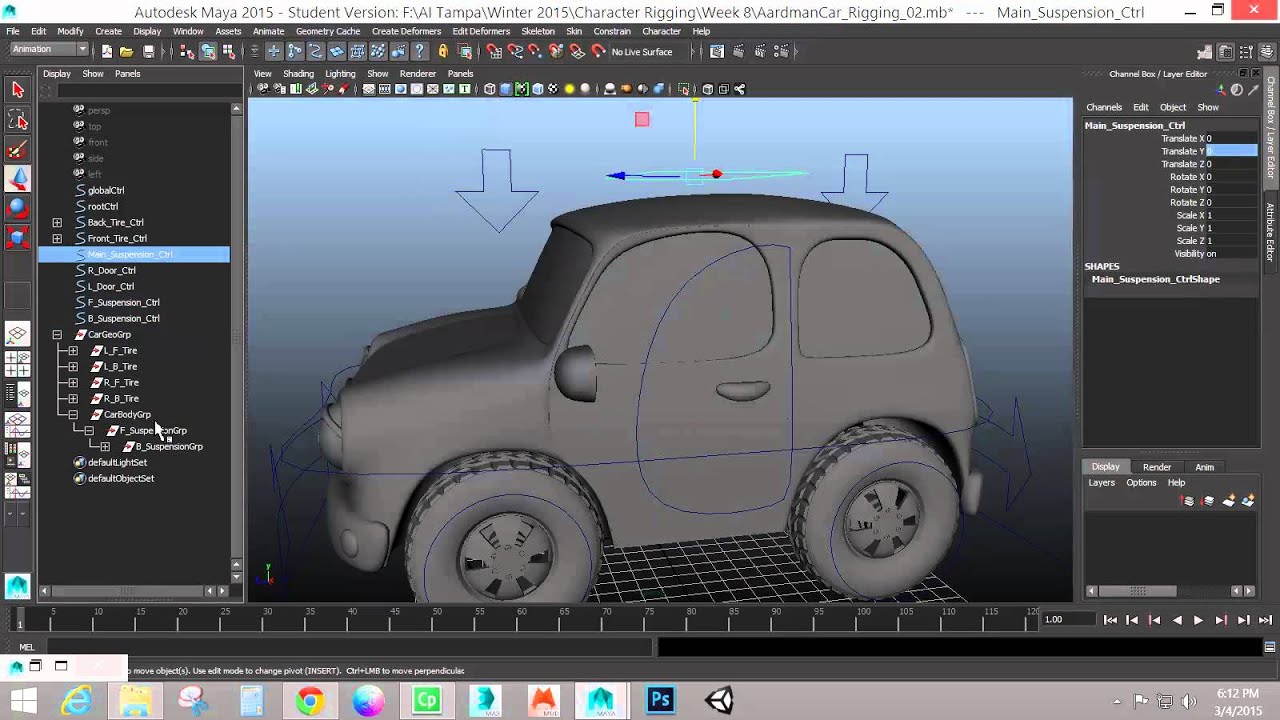Switch to the Anim layer tab
The width and height of the screenshot is (1280, 720).
[1204, 467]
